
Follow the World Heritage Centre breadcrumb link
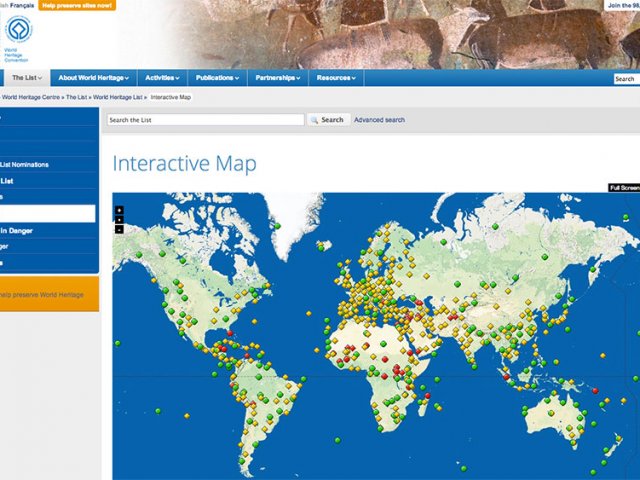(31, 97)
